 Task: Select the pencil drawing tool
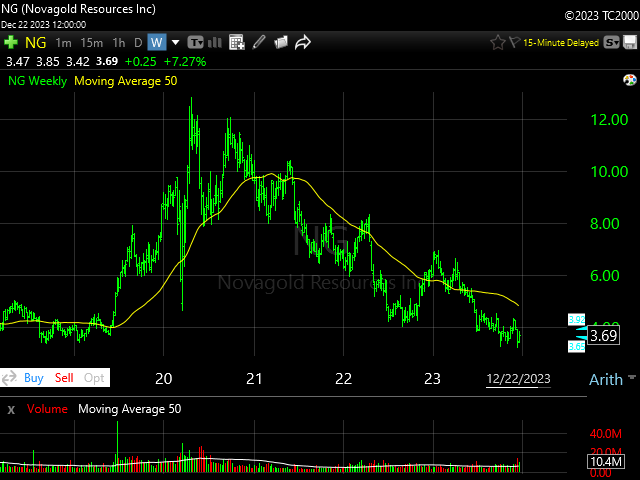click(259, 42)
